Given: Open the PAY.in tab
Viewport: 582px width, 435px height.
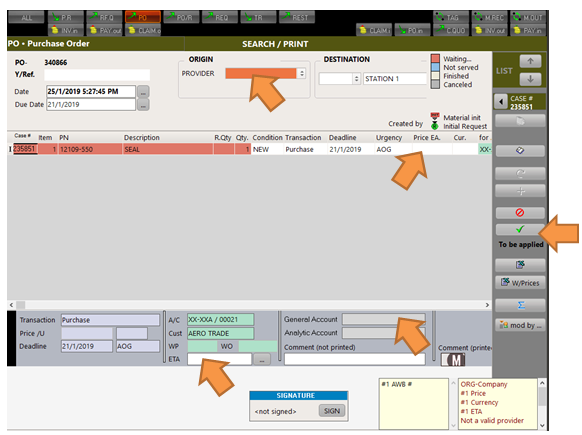Looking at the screenshot, I should pos(528,30).
